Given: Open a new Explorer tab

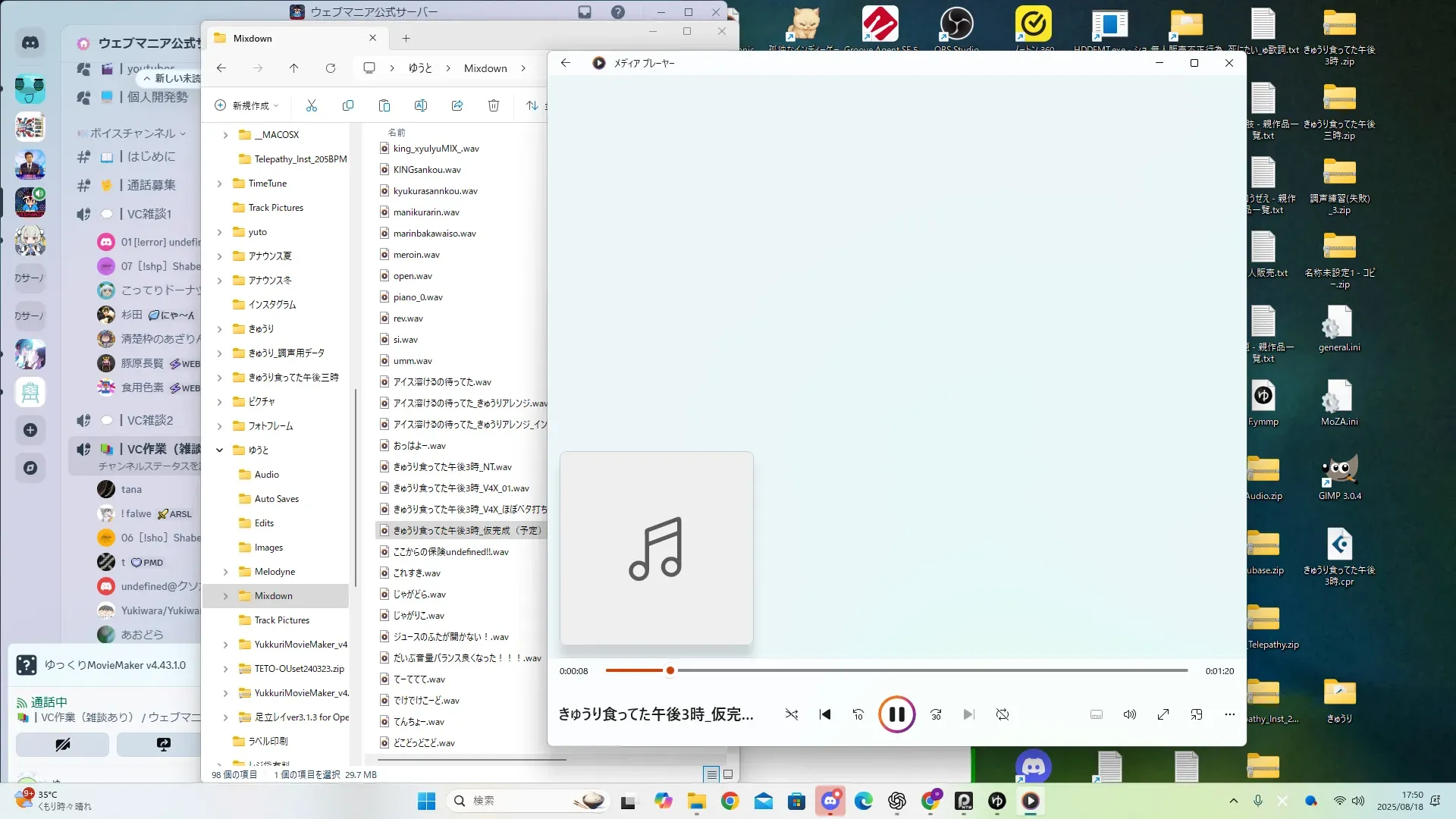Looking at the screenshot, I should pyautogui.click(x=406, y=38).
